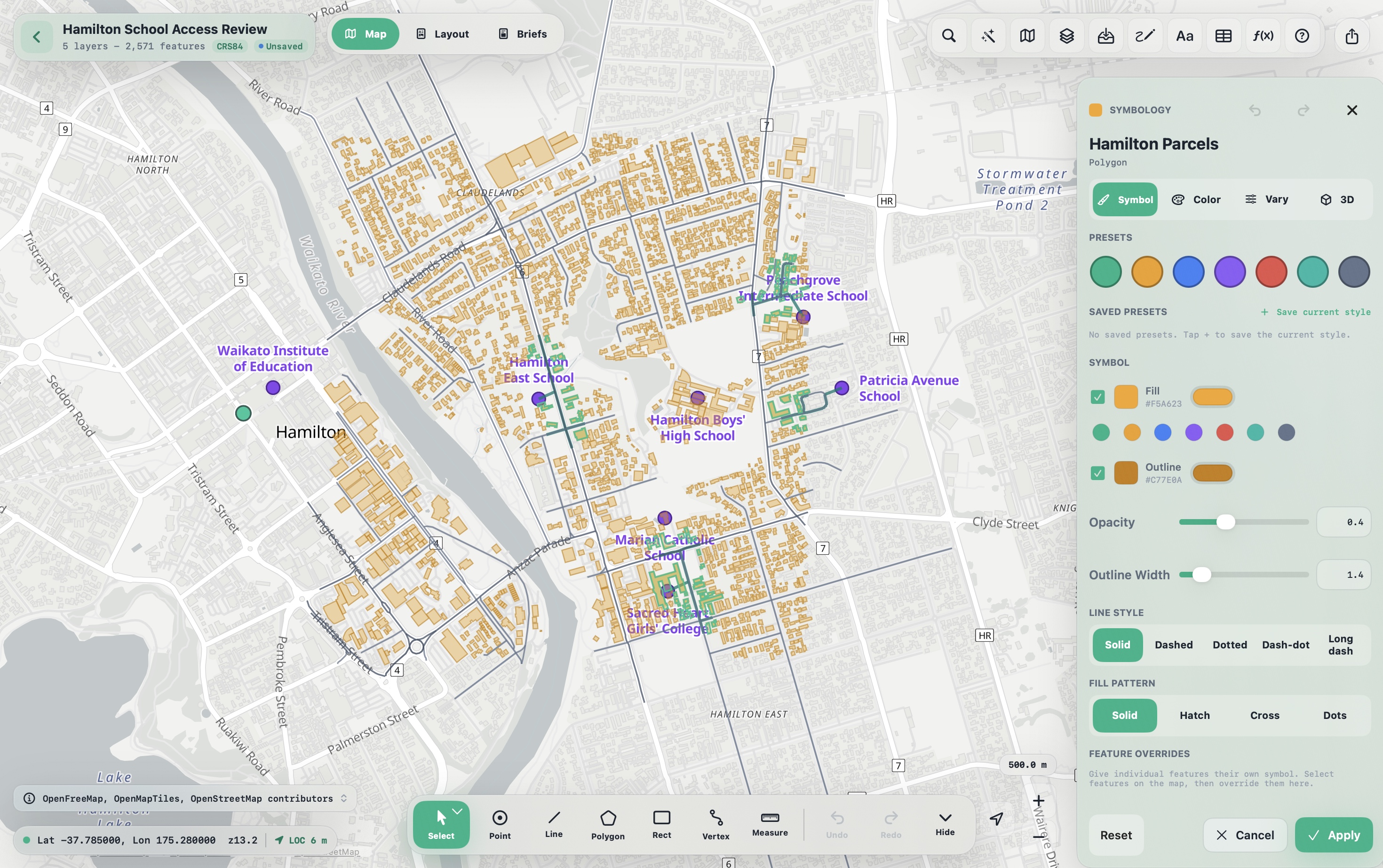
Task: Open the Outline color swatch #C77E0A
Action: click(1126, 473)
